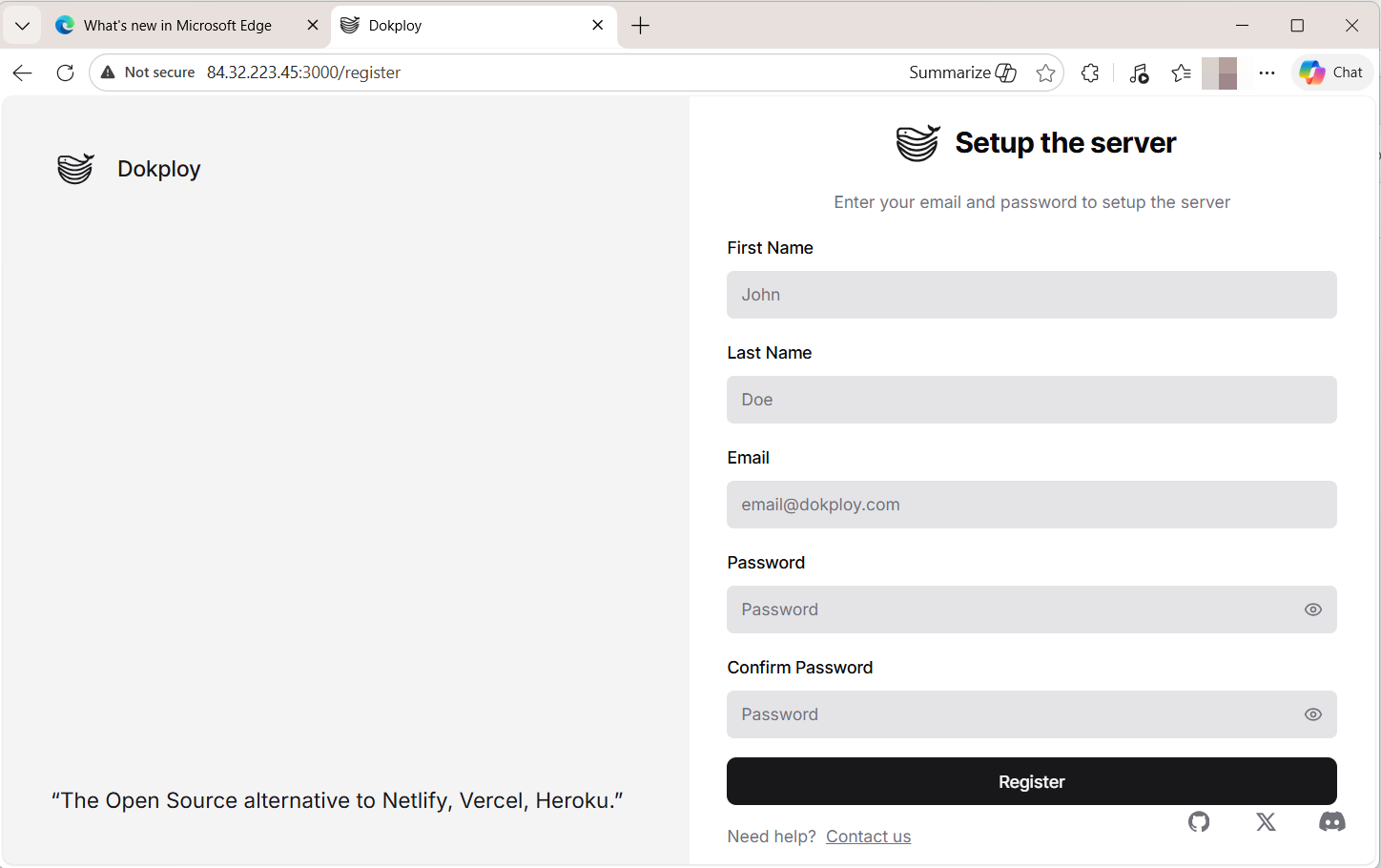Click inside the Email input field
Viewport: 1381px width, 868px height.
[x=1031, y=505]
